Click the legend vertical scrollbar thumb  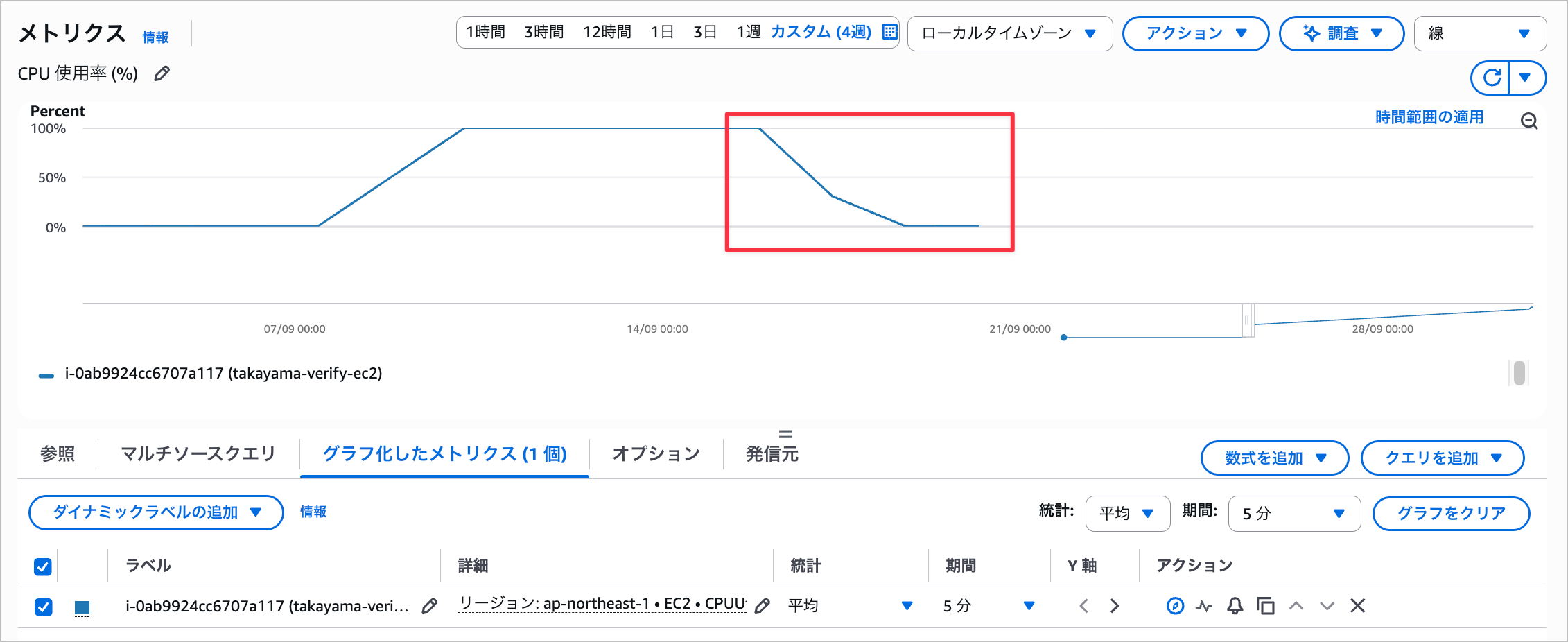(1519, 373)
